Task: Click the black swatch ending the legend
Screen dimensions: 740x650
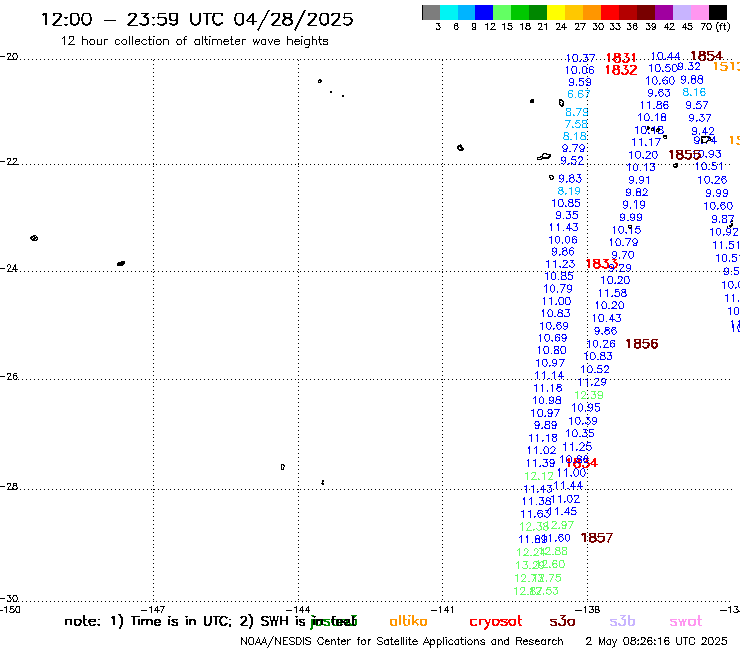Action: 717,12
